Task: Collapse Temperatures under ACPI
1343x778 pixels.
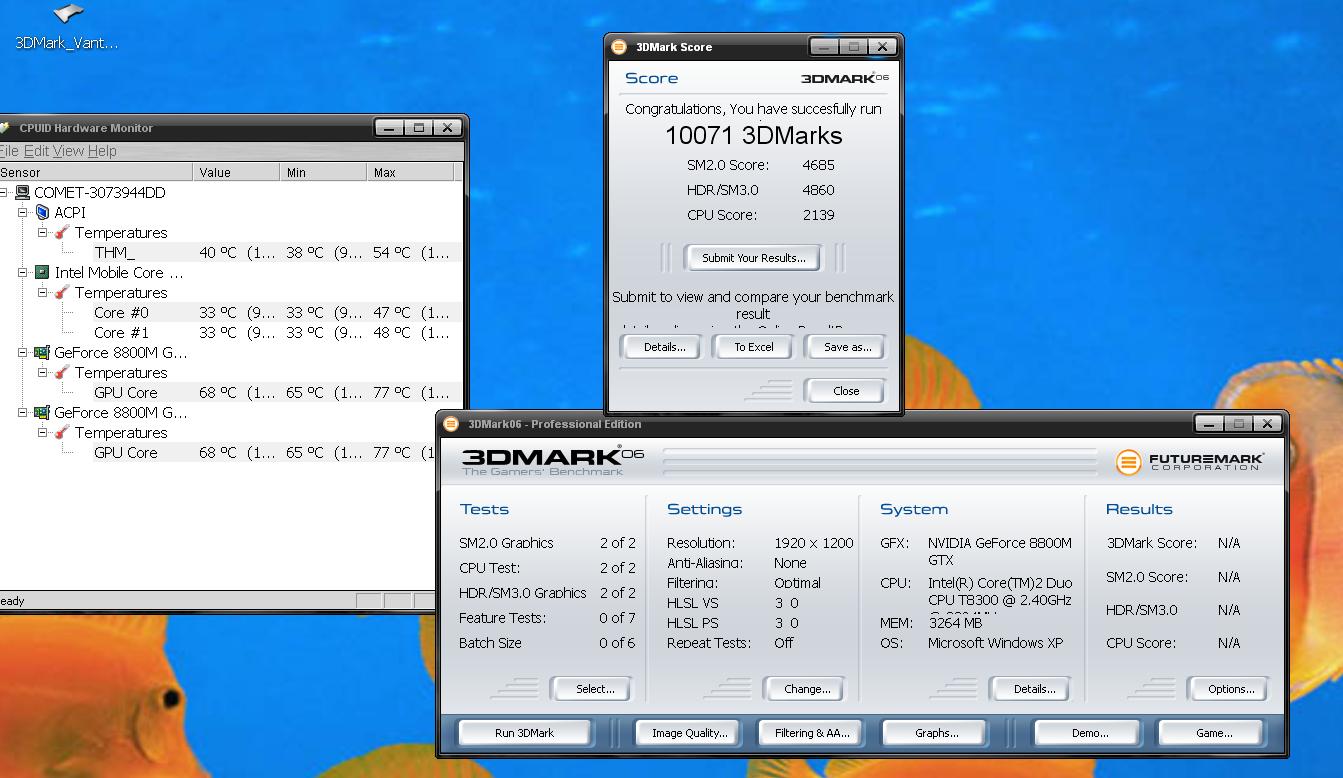Action: [43, 232]
